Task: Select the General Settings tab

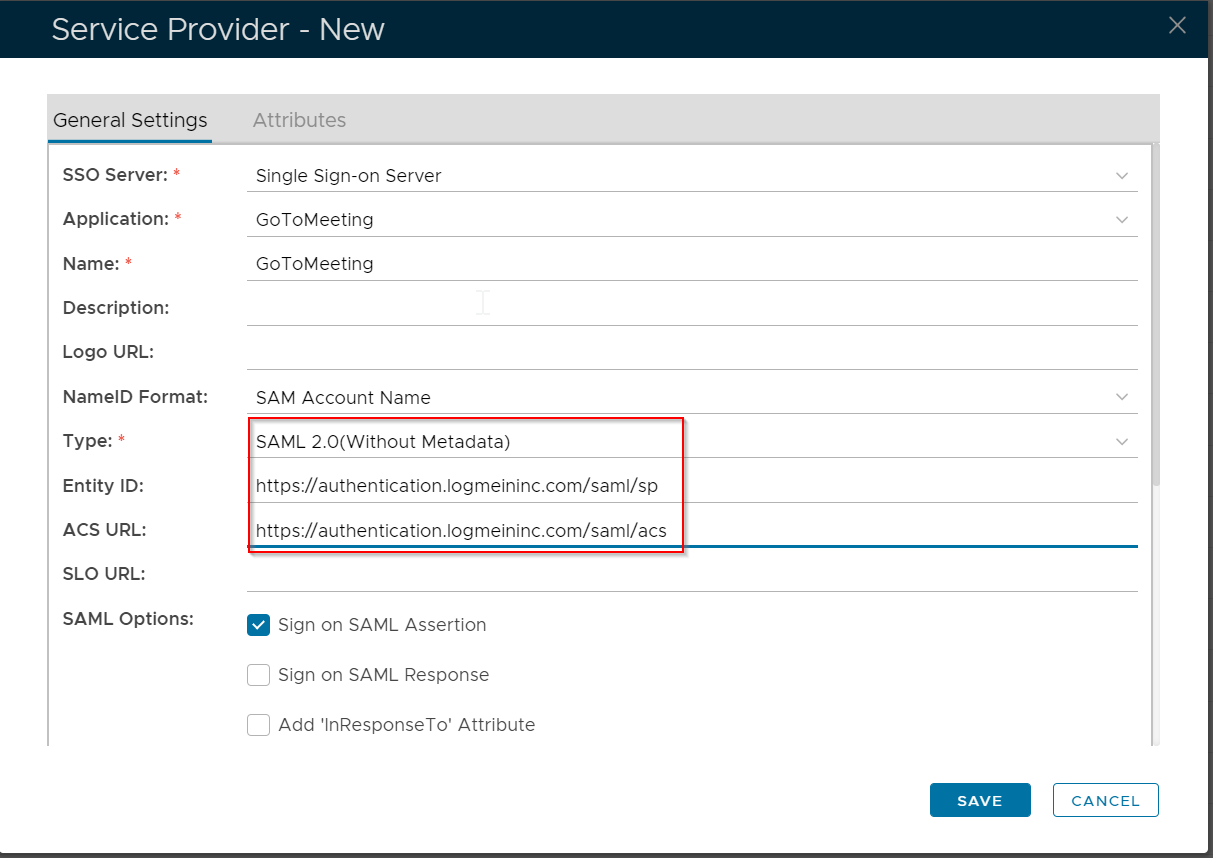Action: 130,120
